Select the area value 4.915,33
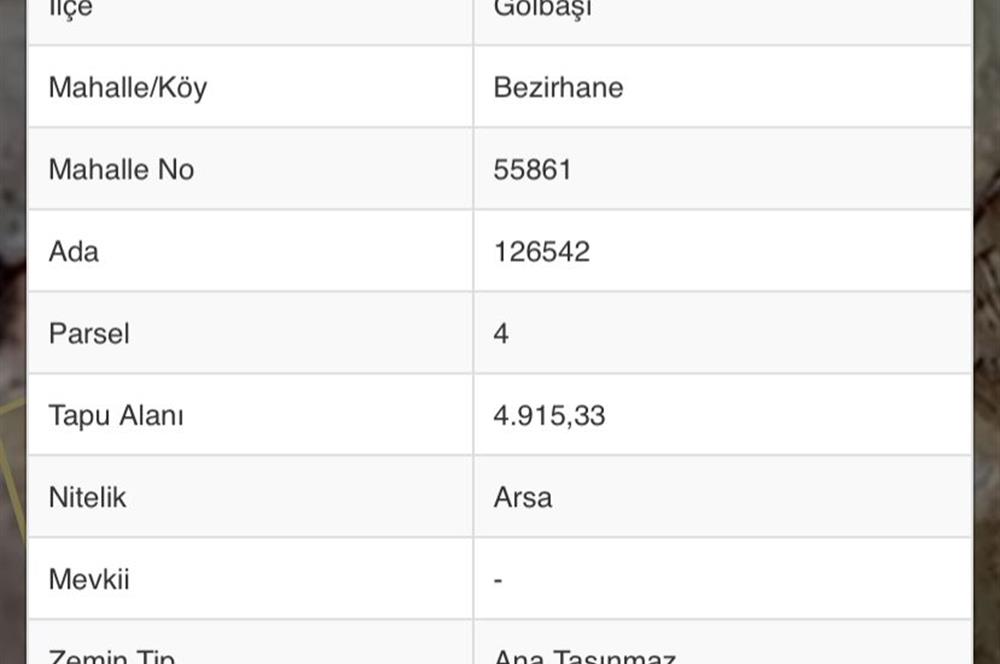 (549, 416)
